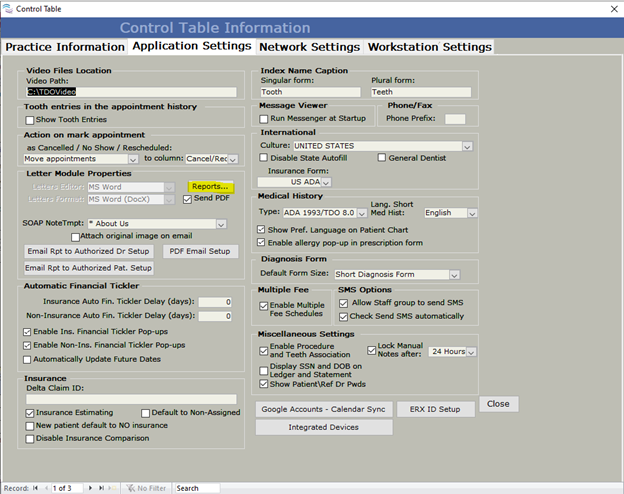Go to the previous record
Image resolution: width=624 pixels, height=494 pixels.
tap(47, 488)
